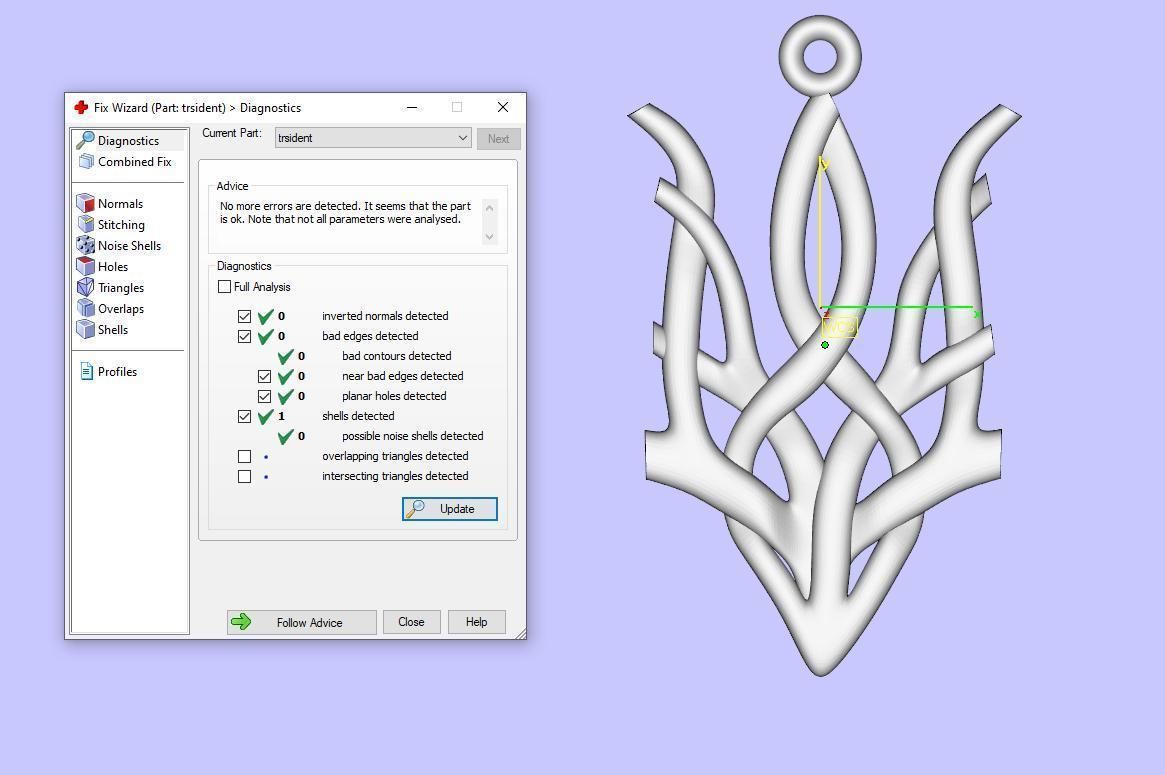Click the green check beside planar holes detected
The width and height of the screenshot is (1165, 775).
click(285, 396)
